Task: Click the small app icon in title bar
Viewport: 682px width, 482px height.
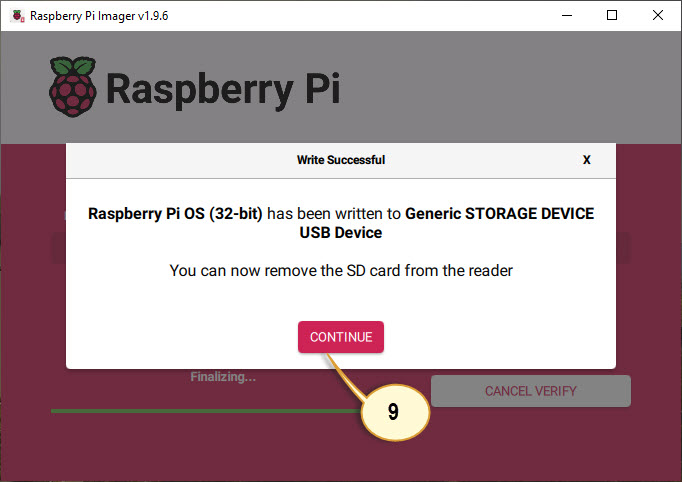Action: [17, 15]
